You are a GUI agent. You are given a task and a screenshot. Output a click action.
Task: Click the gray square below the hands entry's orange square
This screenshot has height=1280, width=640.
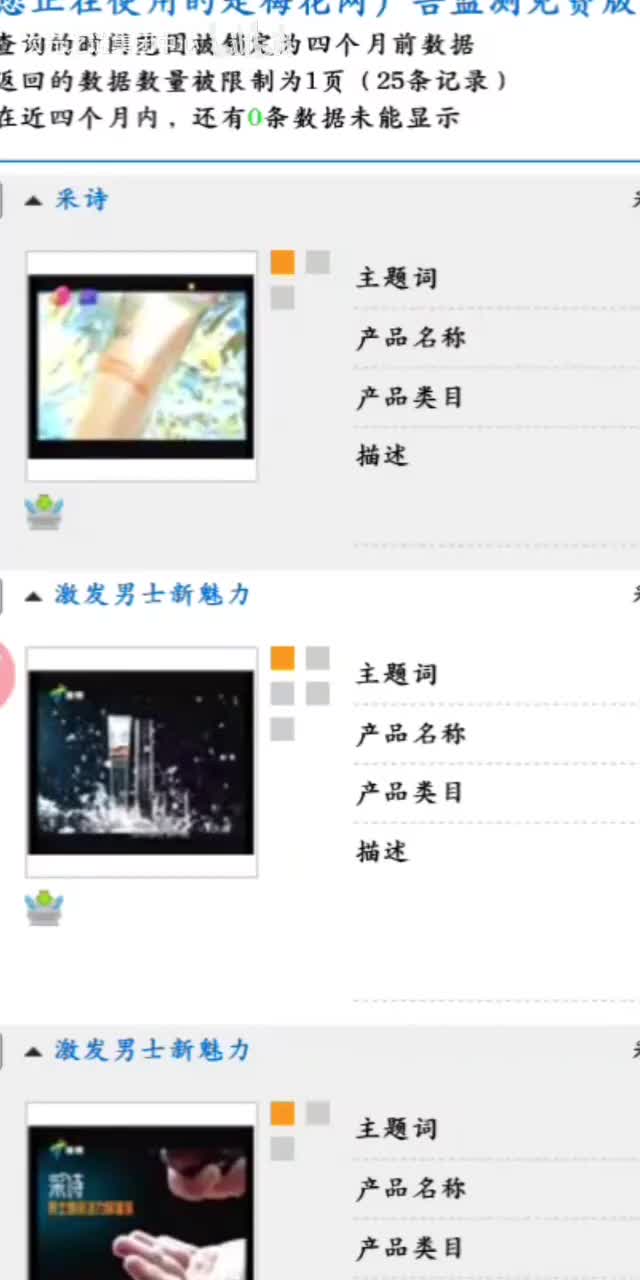click(283, 1149)
